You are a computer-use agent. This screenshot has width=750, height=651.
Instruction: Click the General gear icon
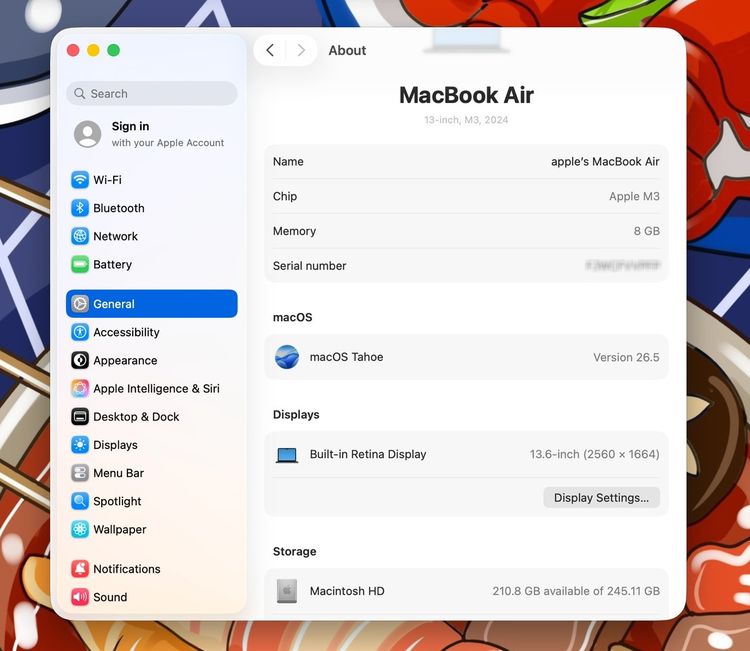tap(80, 304)
